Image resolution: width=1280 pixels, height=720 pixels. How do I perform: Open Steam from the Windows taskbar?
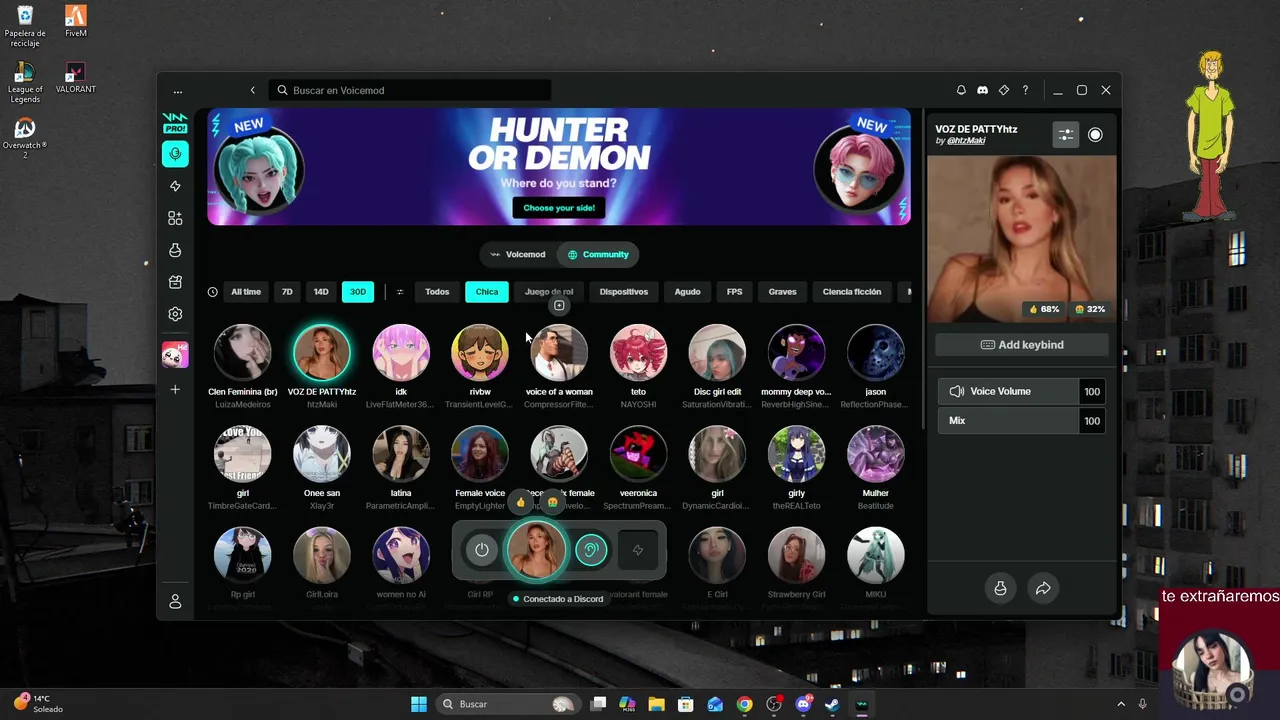pos(832,704)
